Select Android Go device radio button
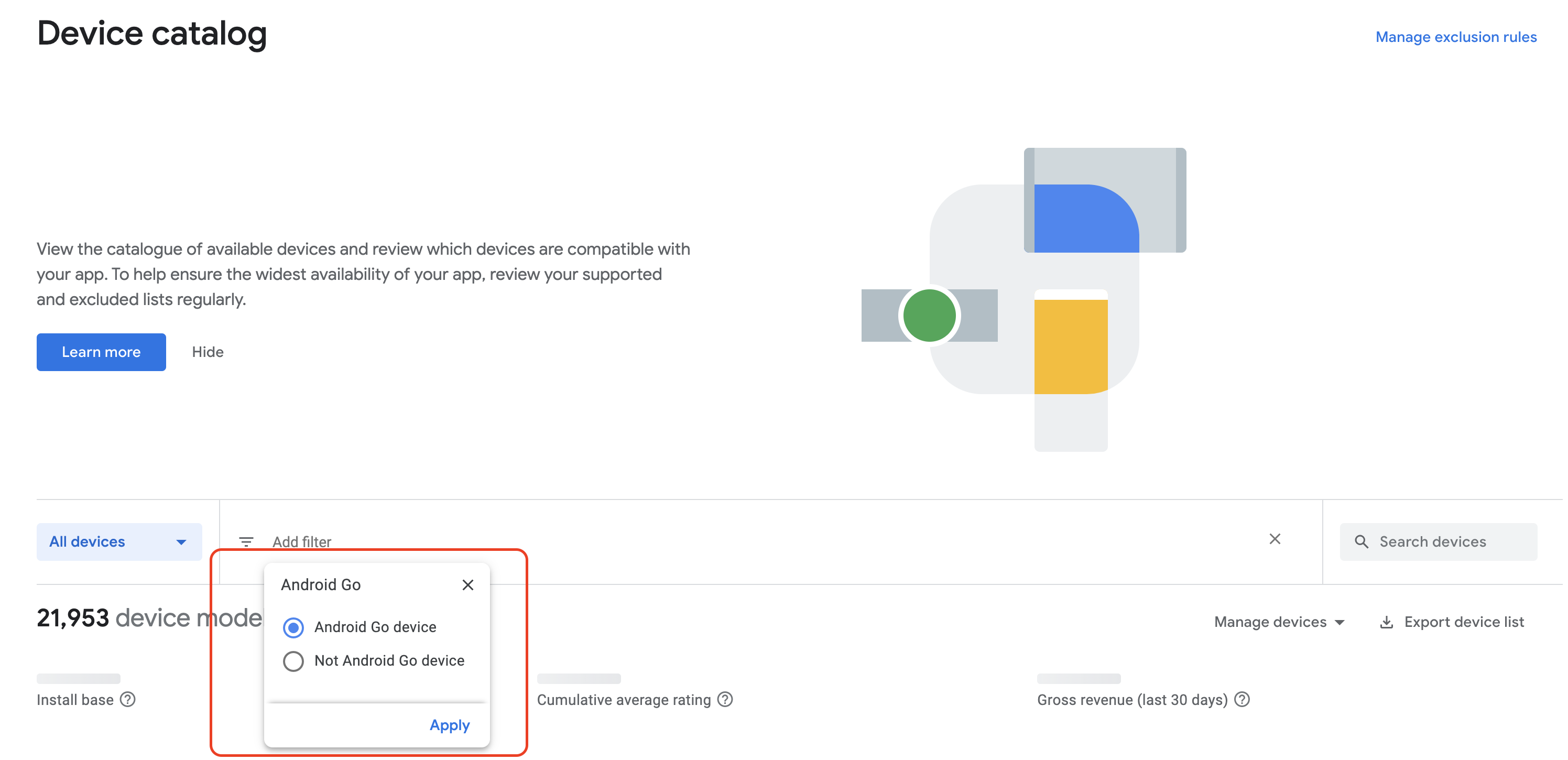 293,627
